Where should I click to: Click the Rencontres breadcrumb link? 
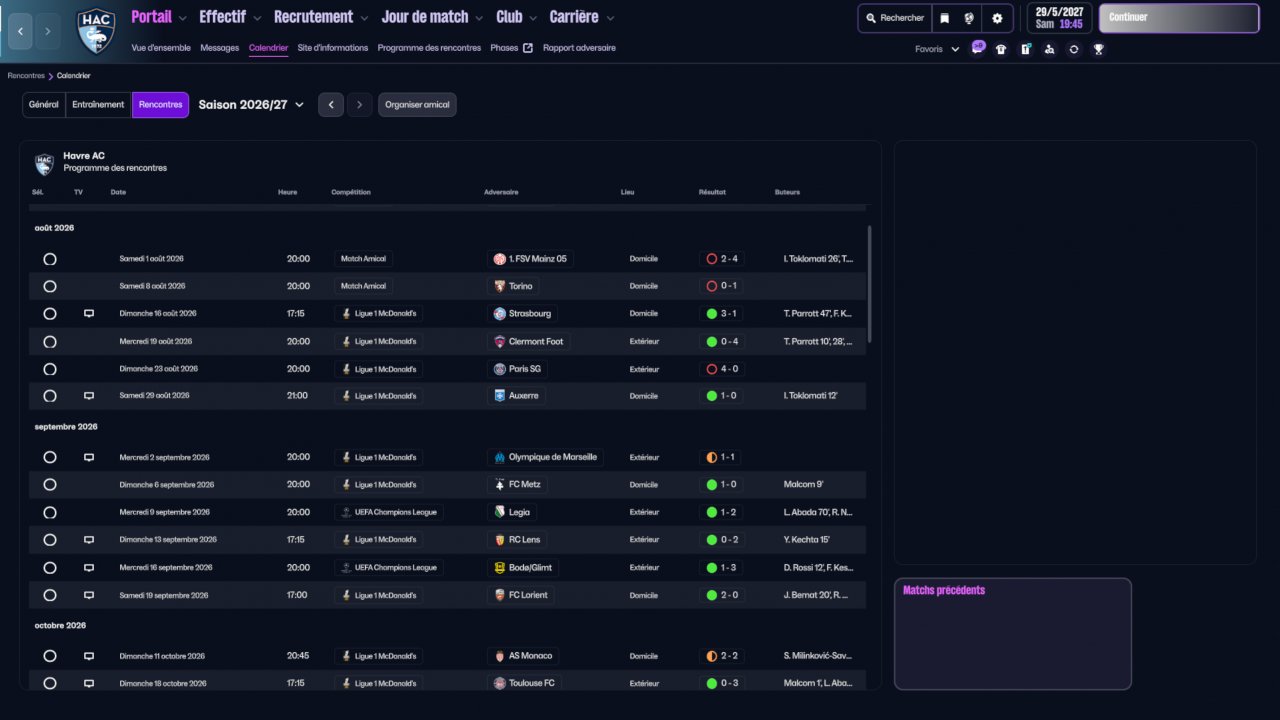click(26, 76)
